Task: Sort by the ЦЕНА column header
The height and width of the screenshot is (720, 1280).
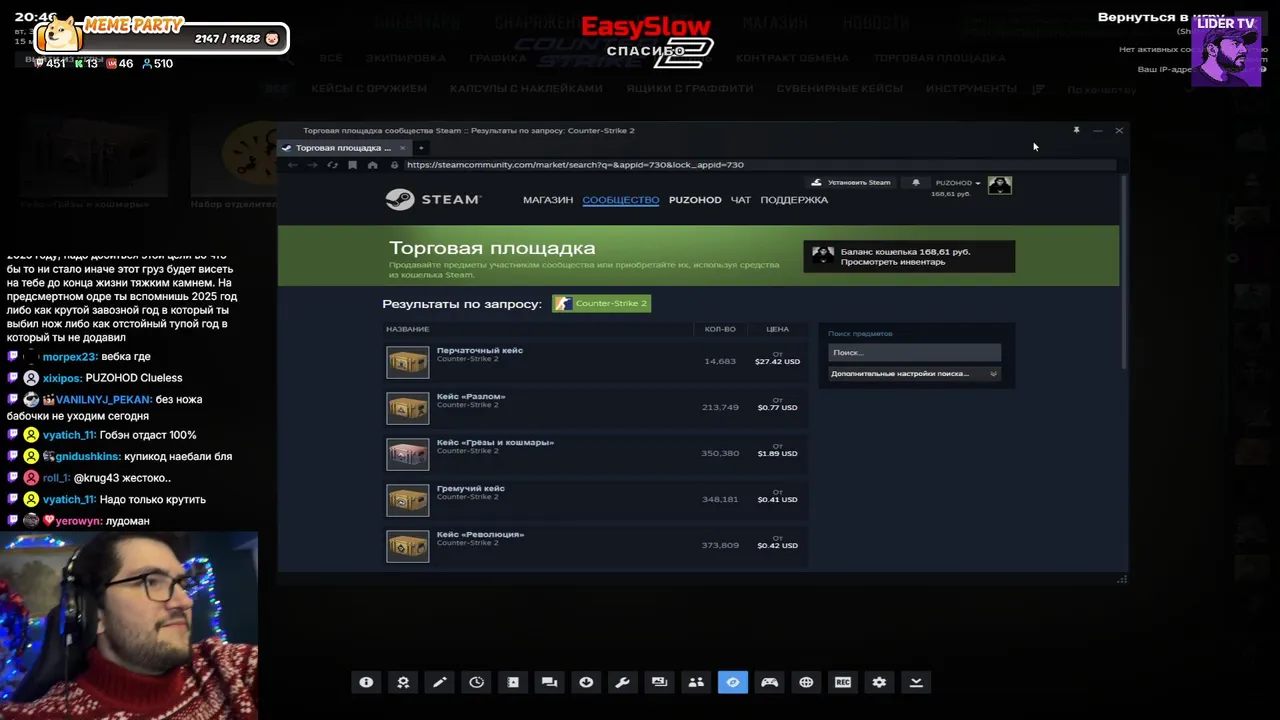Action: [777, 329]
